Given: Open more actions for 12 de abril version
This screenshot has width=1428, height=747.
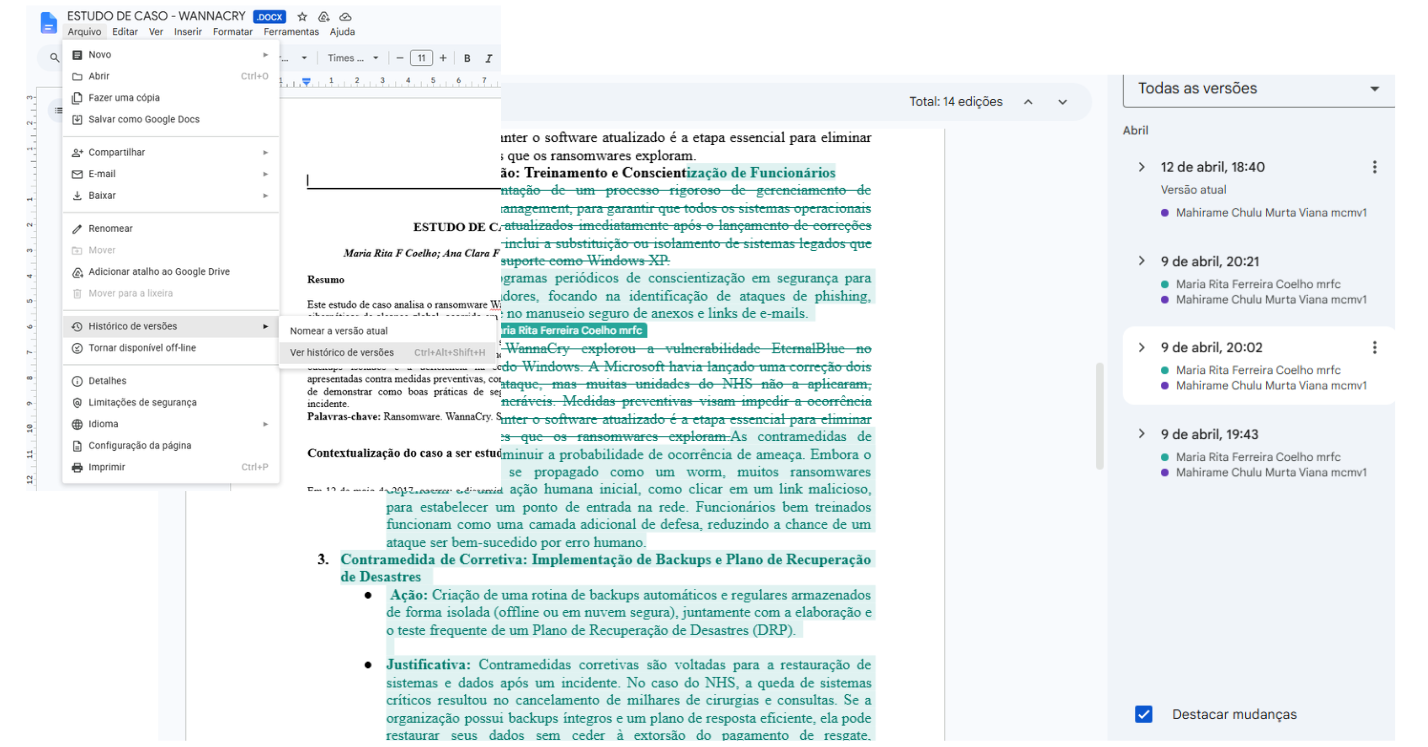Looking at the screenshot, I should (1375, 167).
